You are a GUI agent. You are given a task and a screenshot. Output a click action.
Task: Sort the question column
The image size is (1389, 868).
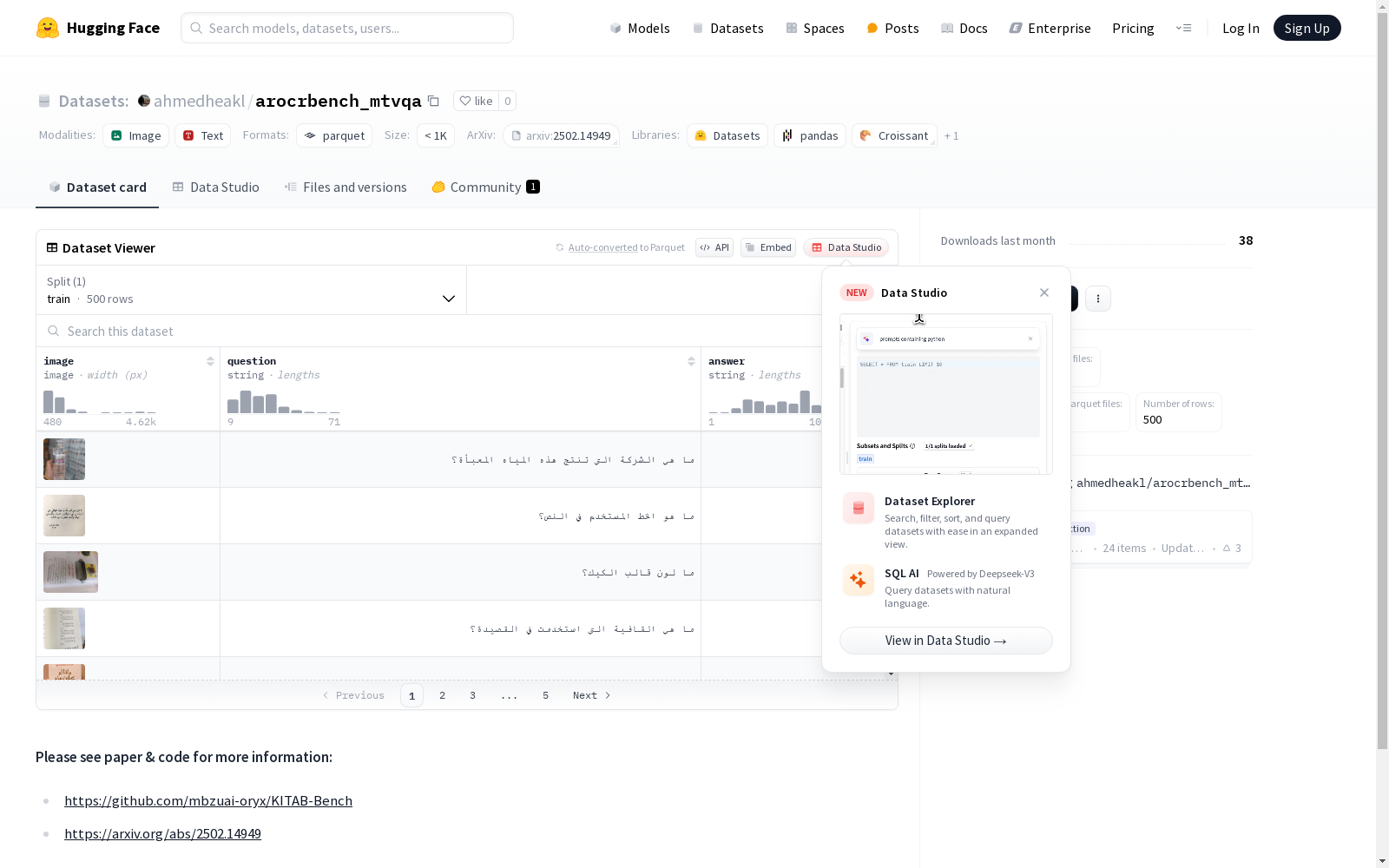pos(691,361)
